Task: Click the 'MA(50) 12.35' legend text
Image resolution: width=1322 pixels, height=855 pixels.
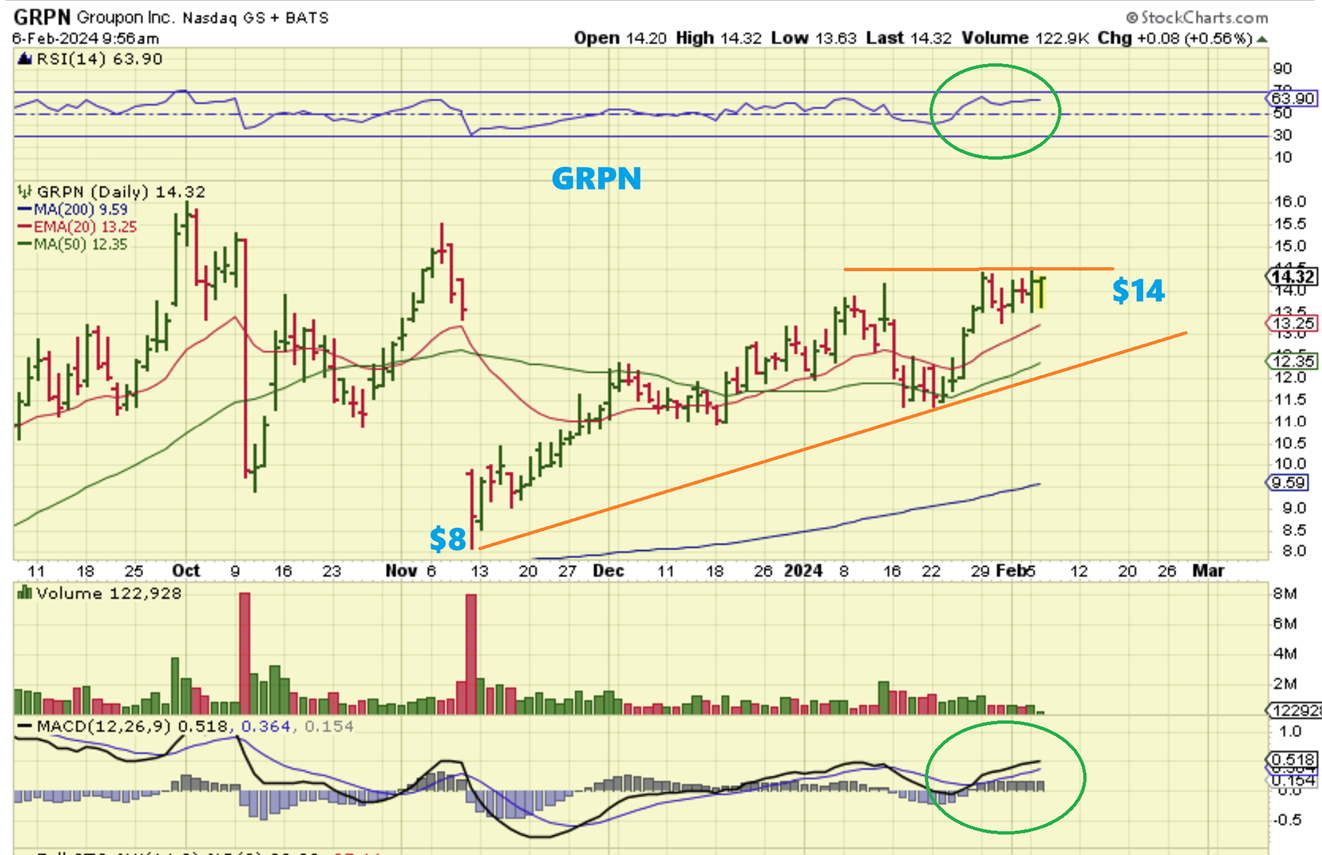Action: pos(81,244)
